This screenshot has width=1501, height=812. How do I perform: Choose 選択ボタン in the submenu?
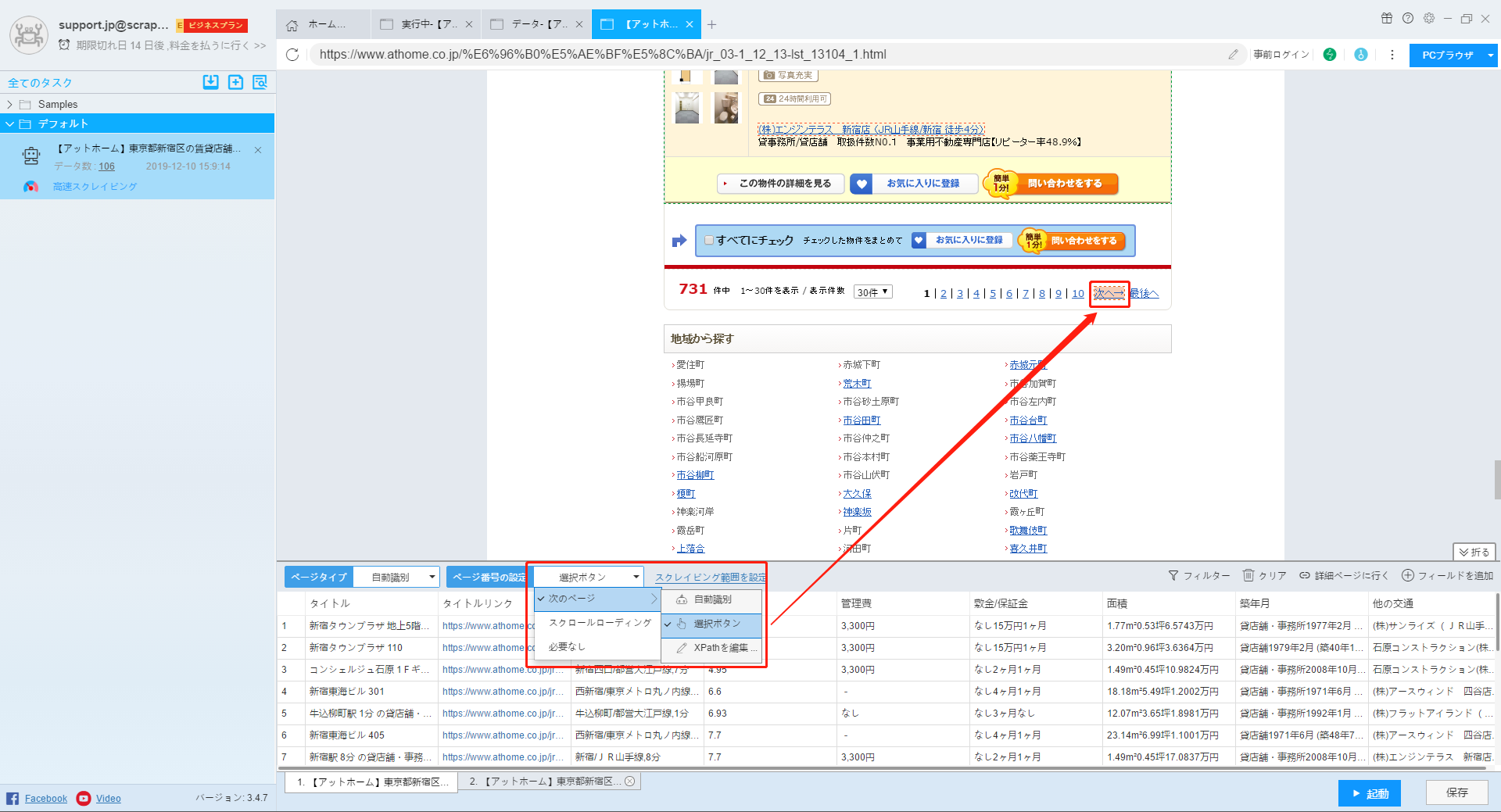[711, 624]
